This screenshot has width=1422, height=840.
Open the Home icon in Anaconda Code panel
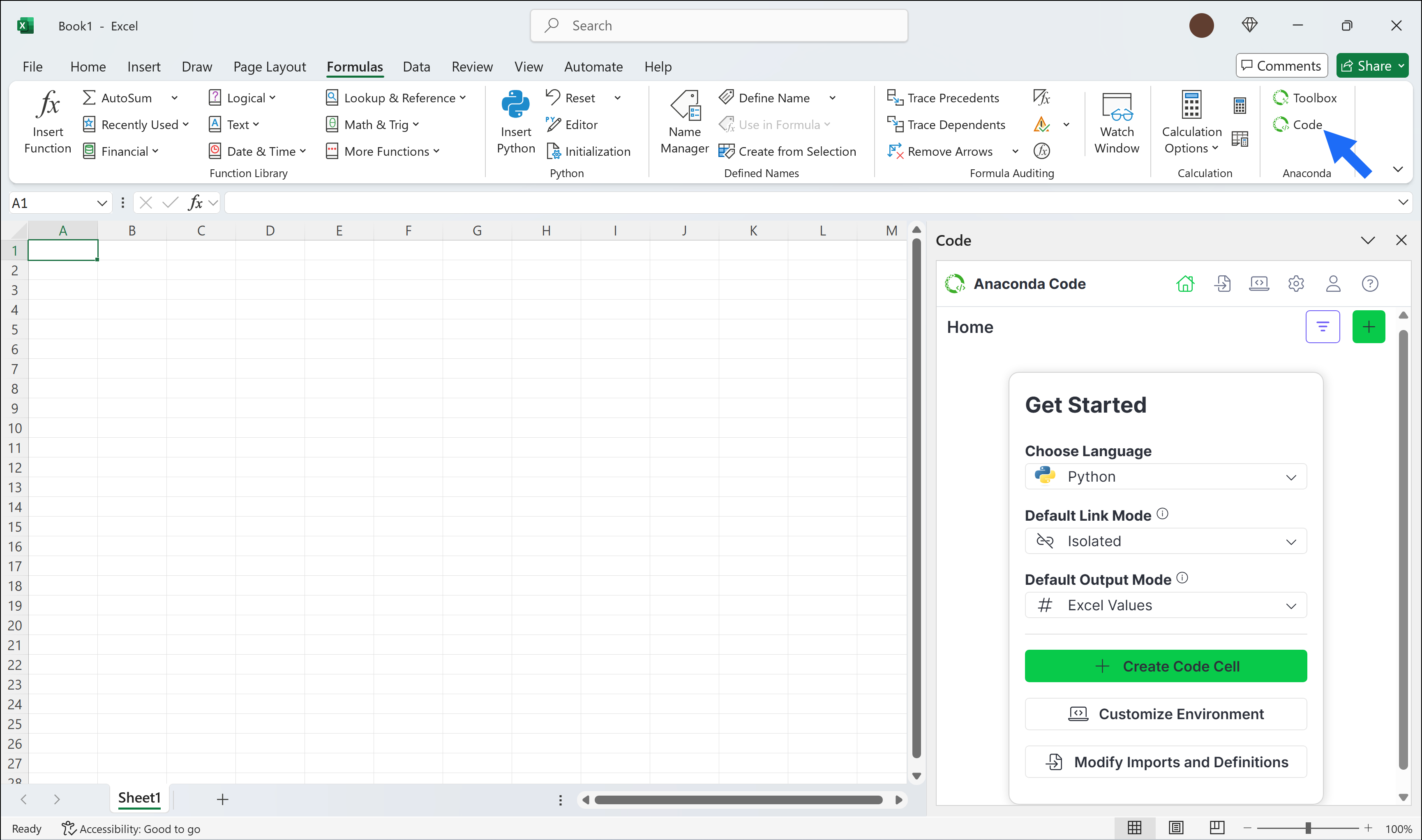[x=1186, y=284]
